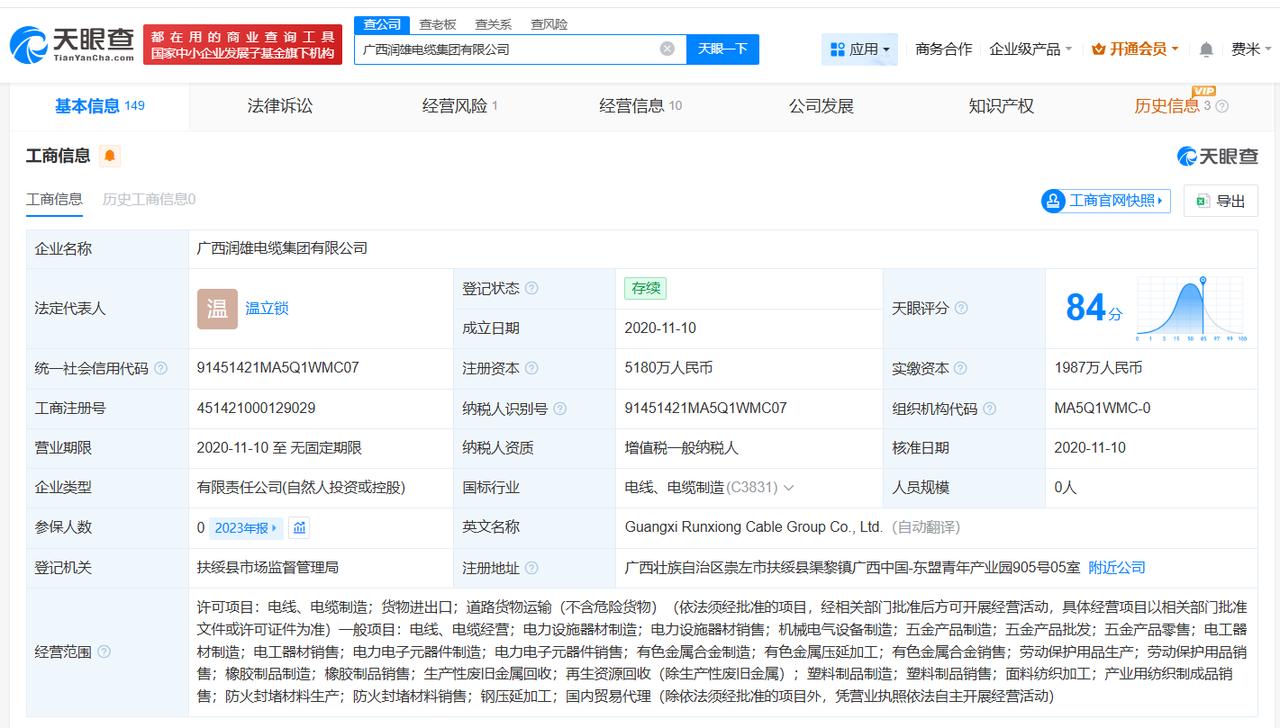Open notifications via the bell icon
This screenshot has height=728, width=1280.
(1207, 48)
